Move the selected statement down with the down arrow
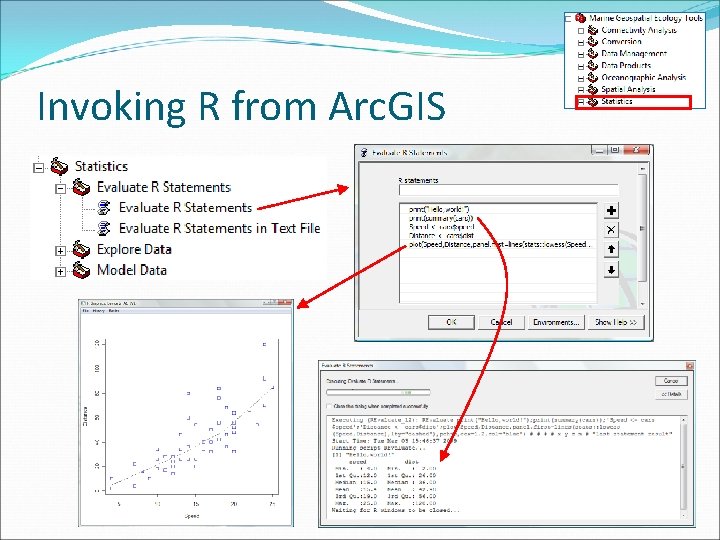Image resolution: width=720 pixels, height=540 pixels. [611, 270]
